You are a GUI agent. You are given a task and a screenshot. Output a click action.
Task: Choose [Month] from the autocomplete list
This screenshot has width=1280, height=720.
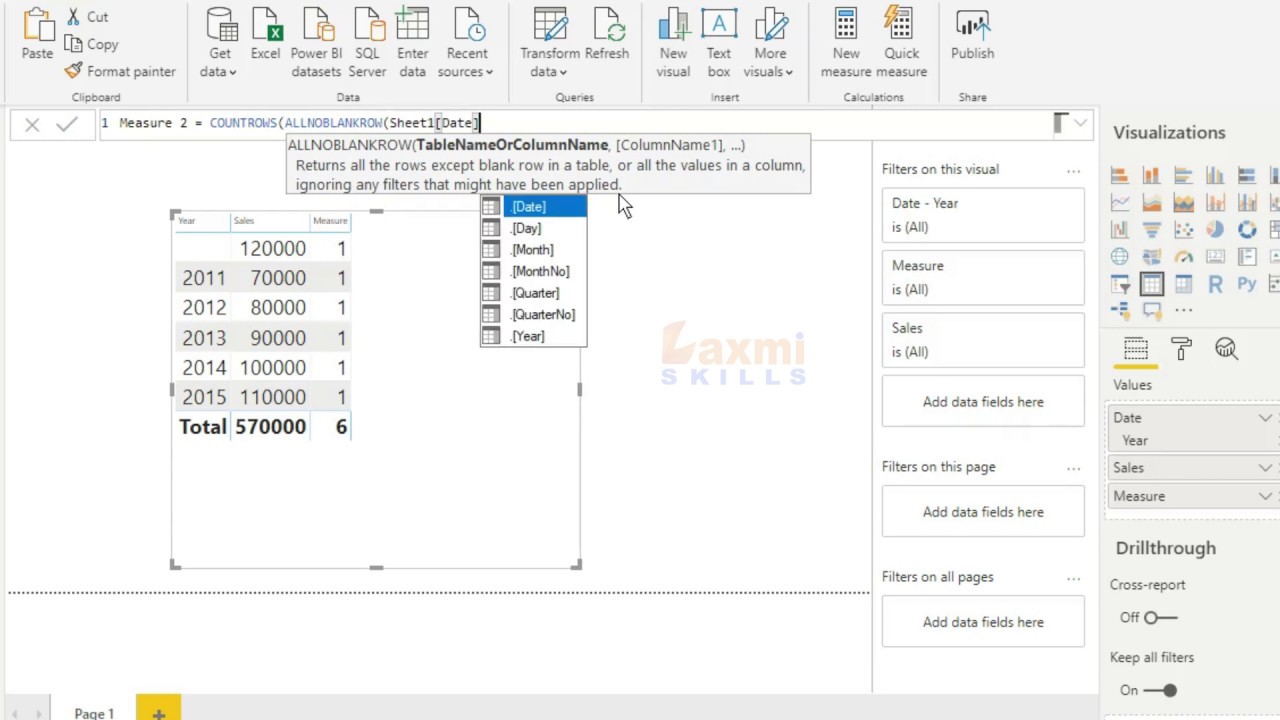click(533, 250)
